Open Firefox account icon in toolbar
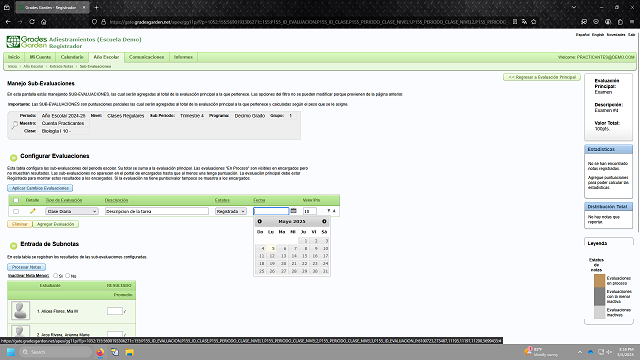This screenshot has width=640, height=360. (x=608, y=22)
